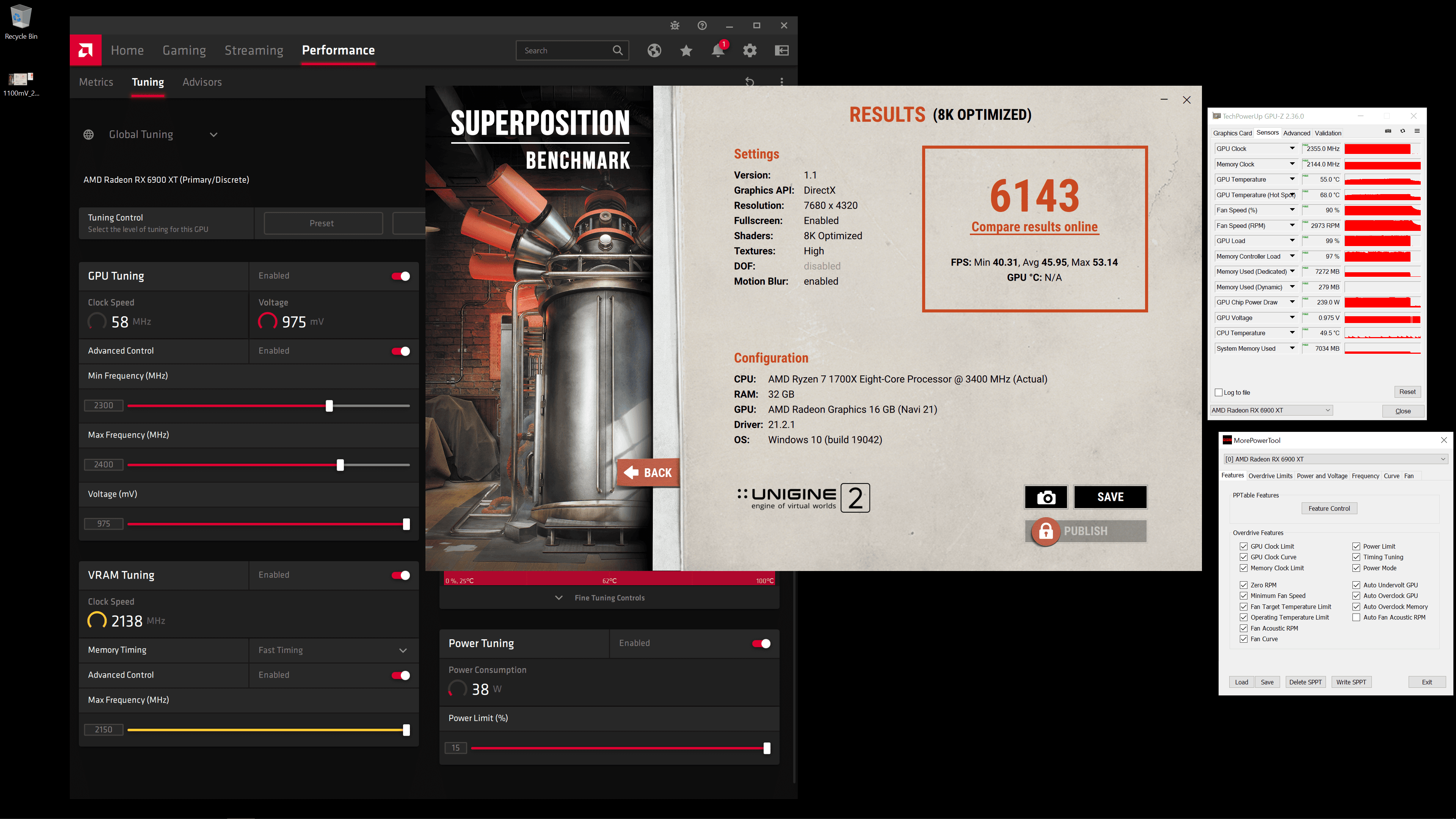Open the three-dot tuning options menu
The width and height of the screenshot is (1456, 819).
point(782,82)
